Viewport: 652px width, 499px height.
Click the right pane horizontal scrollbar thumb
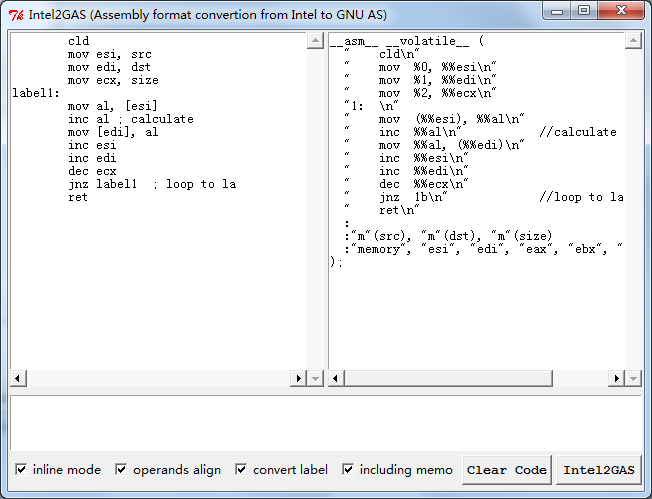pos(448,378)
